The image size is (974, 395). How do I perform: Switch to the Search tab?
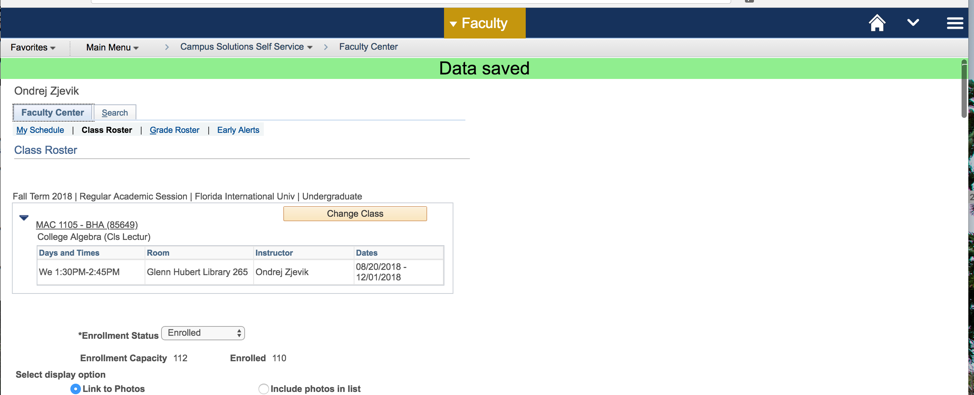pos(115,112)
